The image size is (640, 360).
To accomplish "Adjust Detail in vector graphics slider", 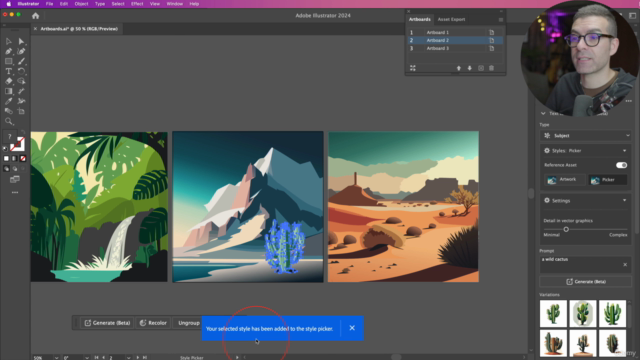I will [x=566, y=229].
